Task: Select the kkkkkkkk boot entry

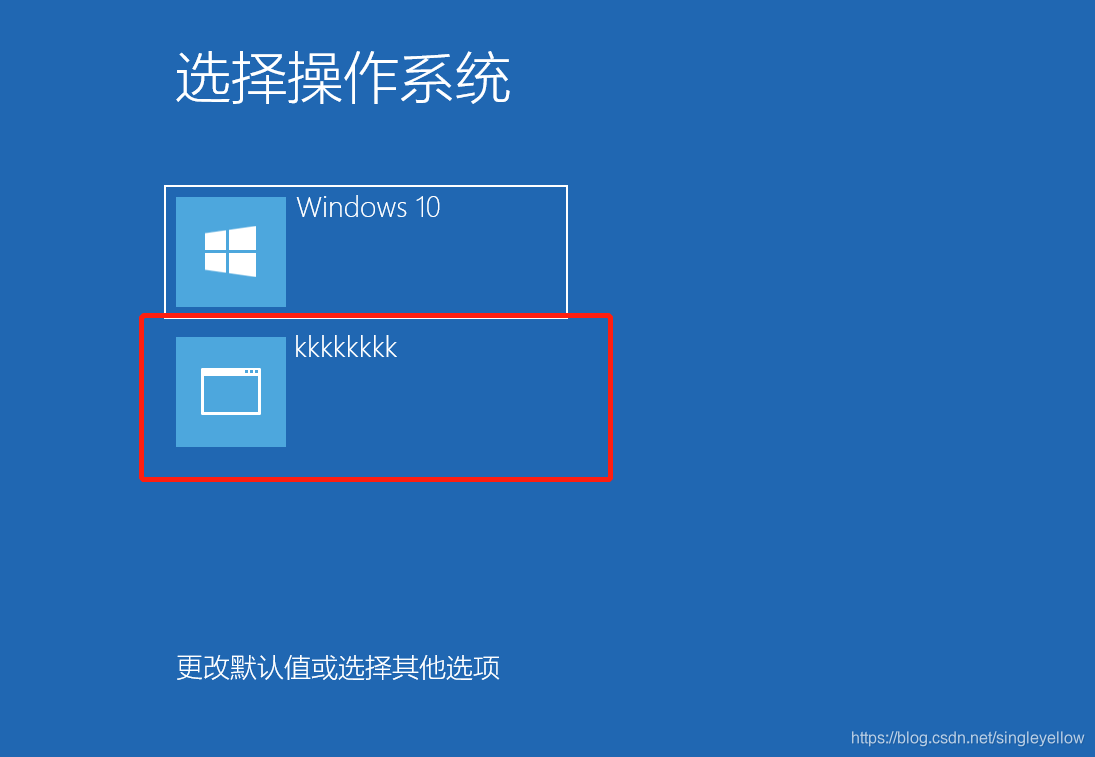Action: pyautogui.click(x=376, y=397)
